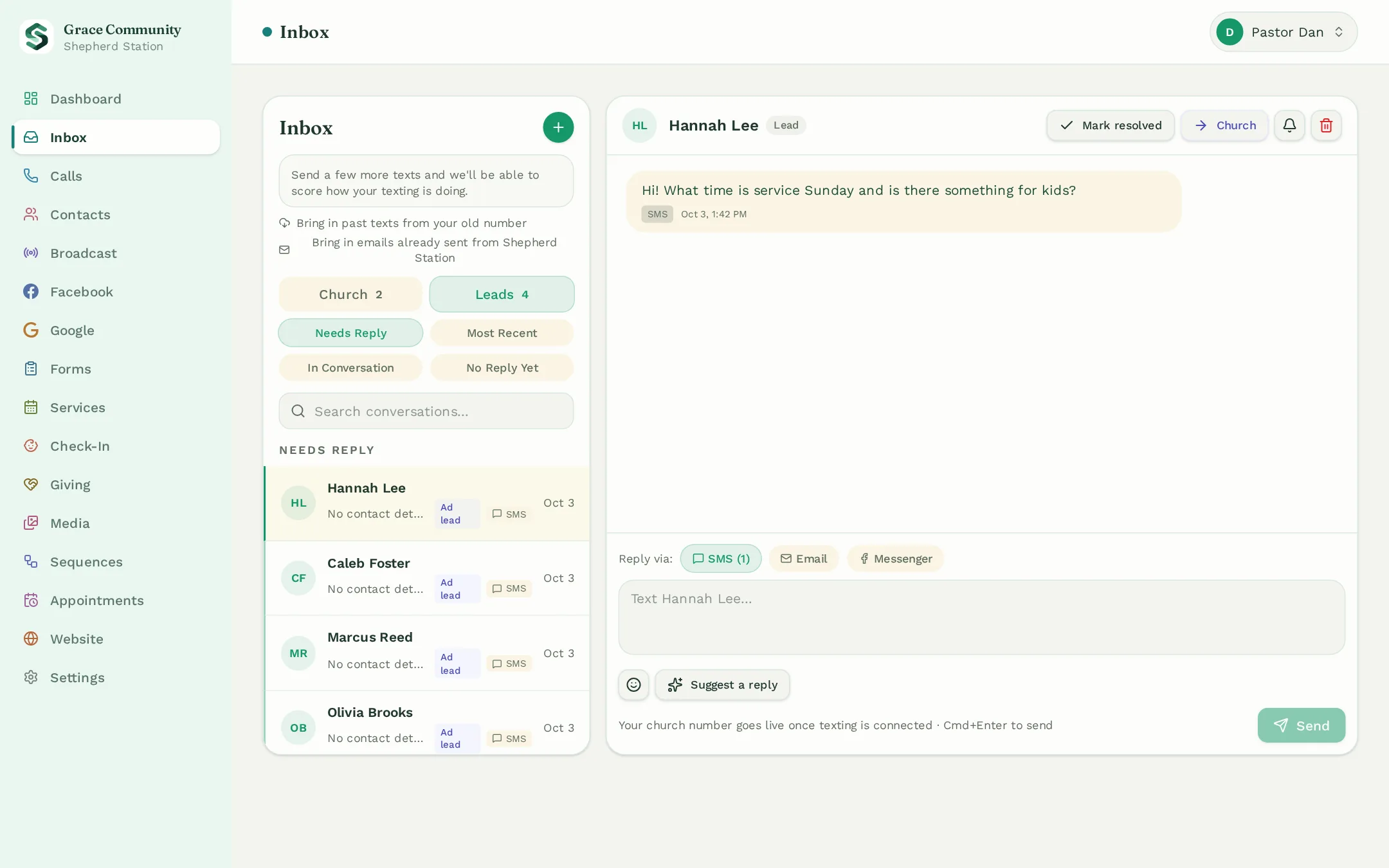Move conversation to Church
1389x868 pixels.
[x=1224, y=125]
